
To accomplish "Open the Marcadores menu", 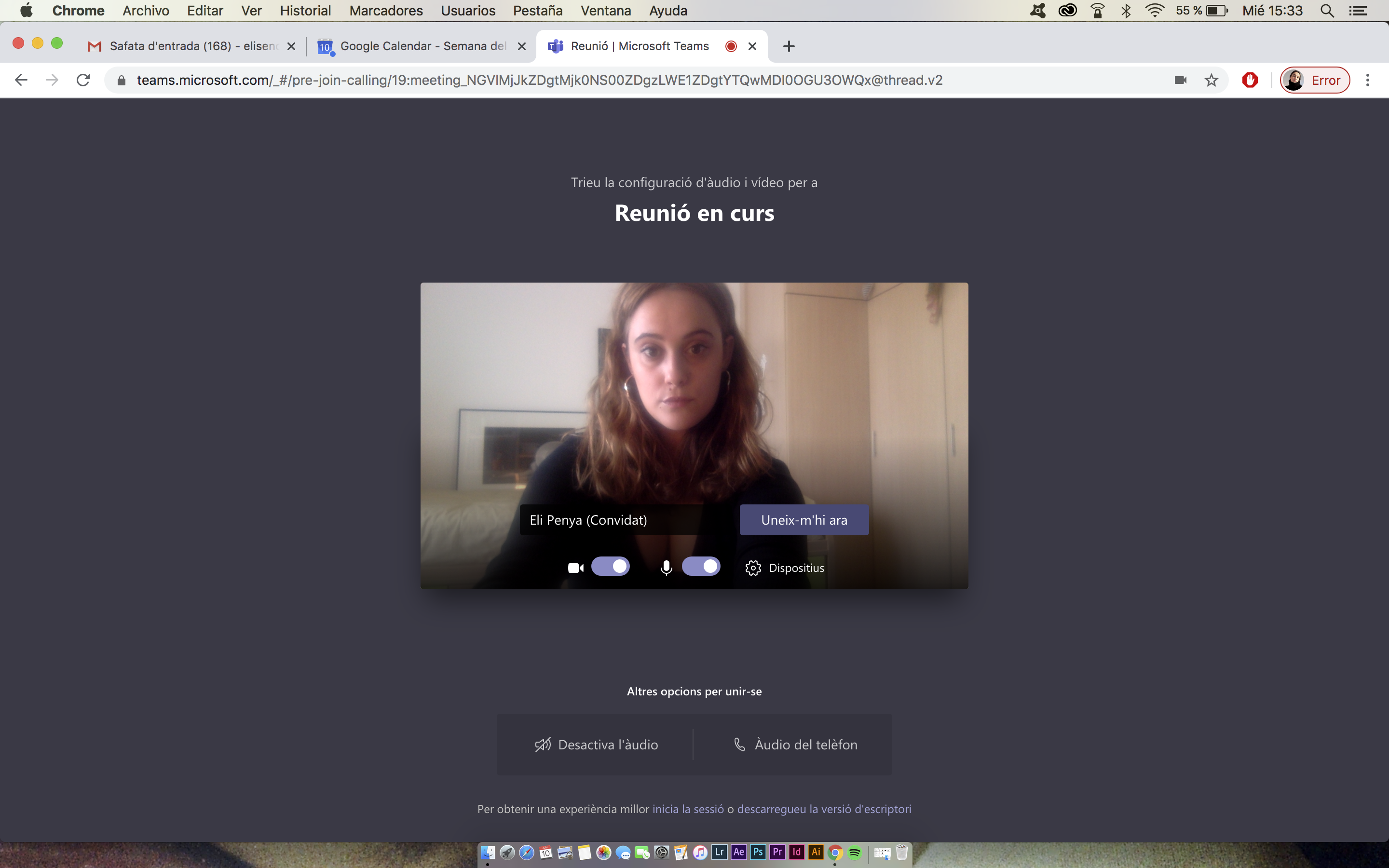I will (386, 10).
